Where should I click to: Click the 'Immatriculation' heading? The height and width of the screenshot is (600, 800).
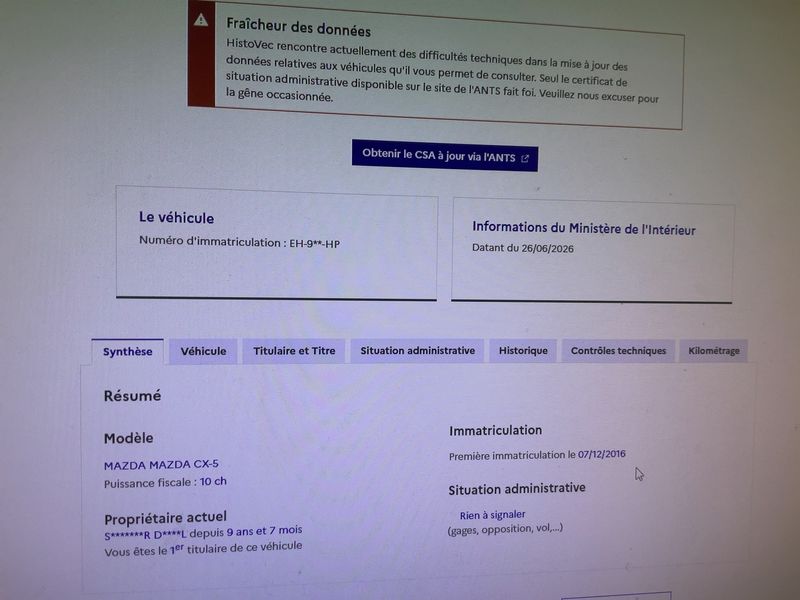495,431
